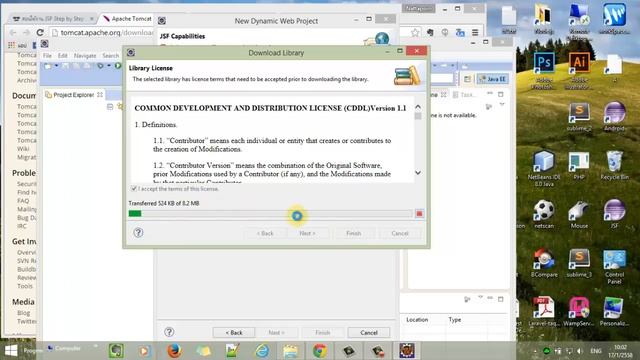This screenshot has height=360, width=640.
Task: Open Evernote icon in taskbar
Action: tap(116, 351)
